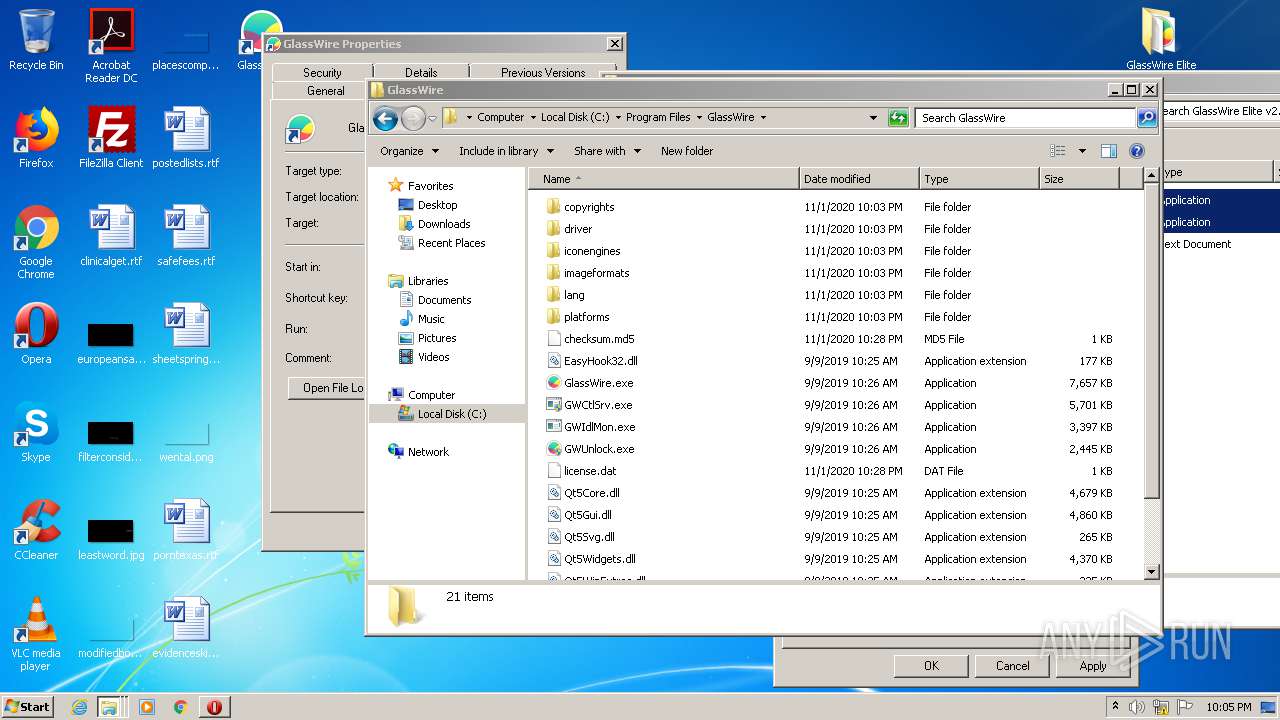Expand the dropdown arrow after Program Files breadcrumb

(x=699, y=118)
